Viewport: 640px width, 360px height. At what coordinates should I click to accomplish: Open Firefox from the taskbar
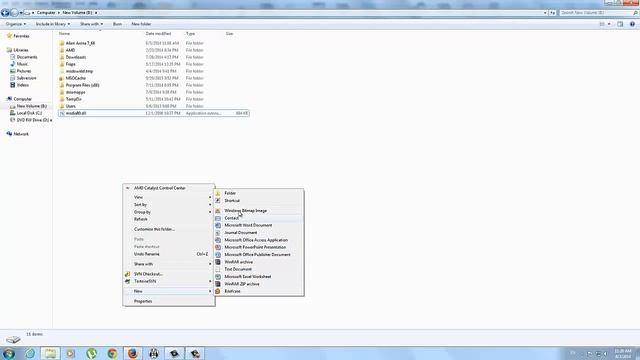(133, 353)
